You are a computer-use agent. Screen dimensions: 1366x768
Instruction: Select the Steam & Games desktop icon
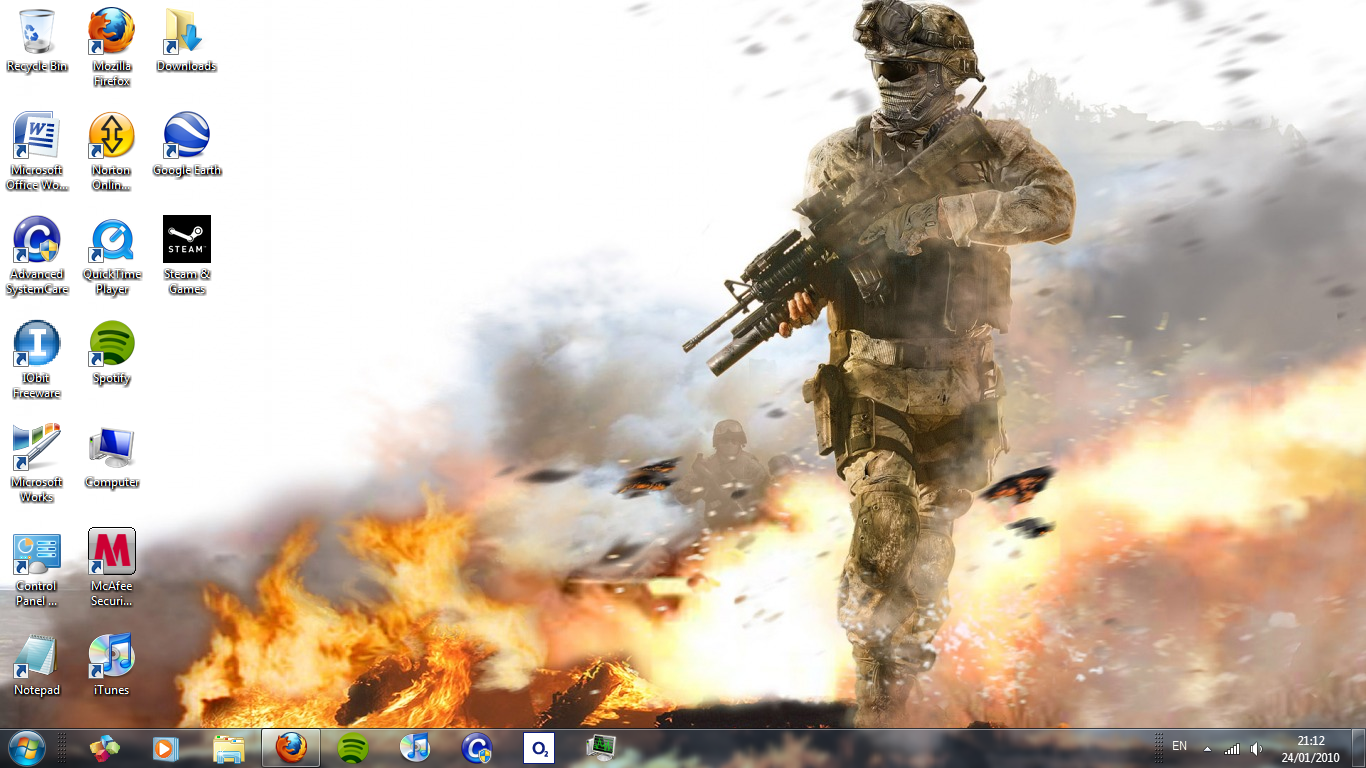click(x=187, y=255)
